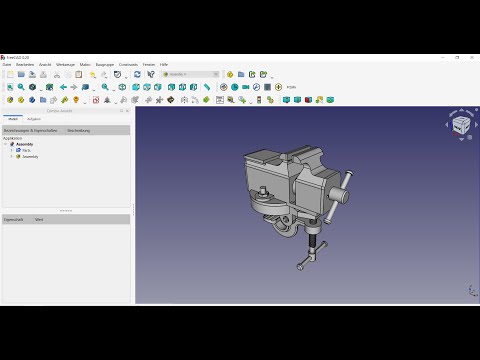The image size is (480, 360).
Task: Expand the child Assembly tree node
Action: point(12,156)
